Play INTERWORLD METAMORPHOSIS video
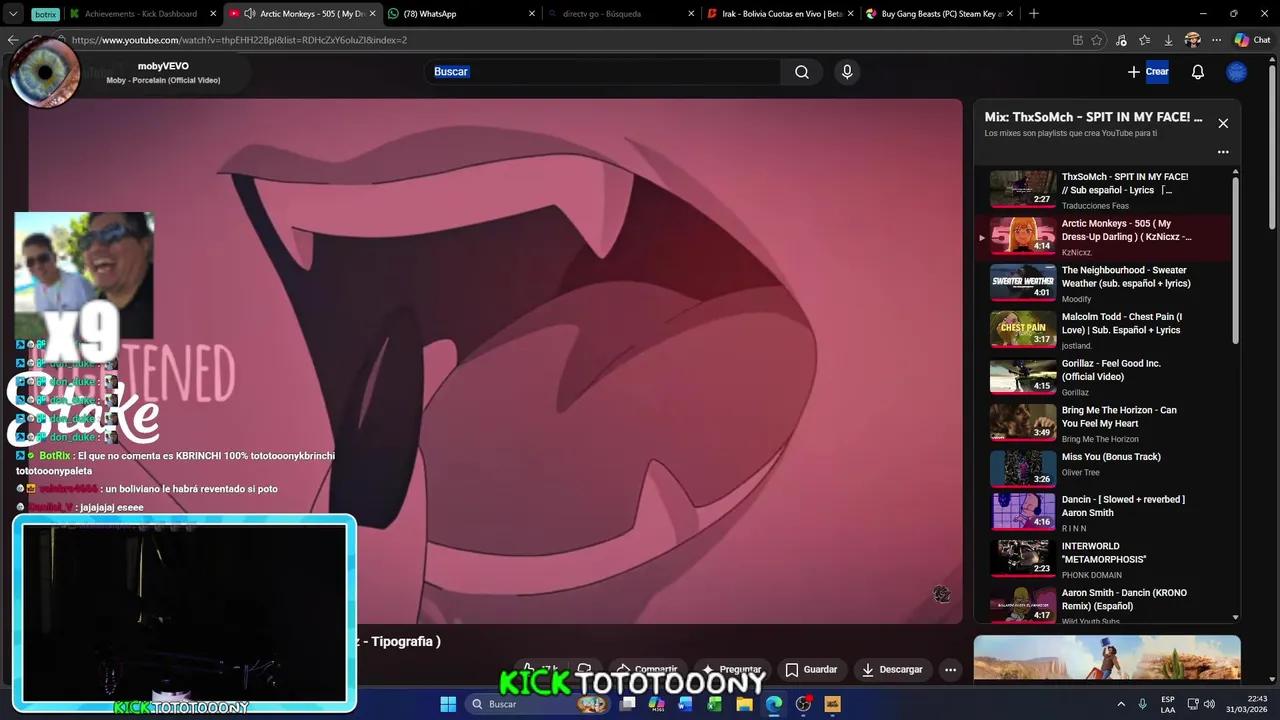Screen dimensions: 1280x720 [1106, 559]
